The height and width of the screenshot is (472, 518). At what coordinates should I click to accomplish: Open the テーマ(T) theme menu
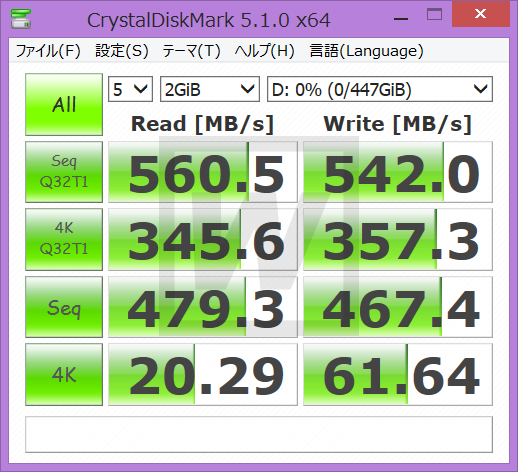(191, 51)
